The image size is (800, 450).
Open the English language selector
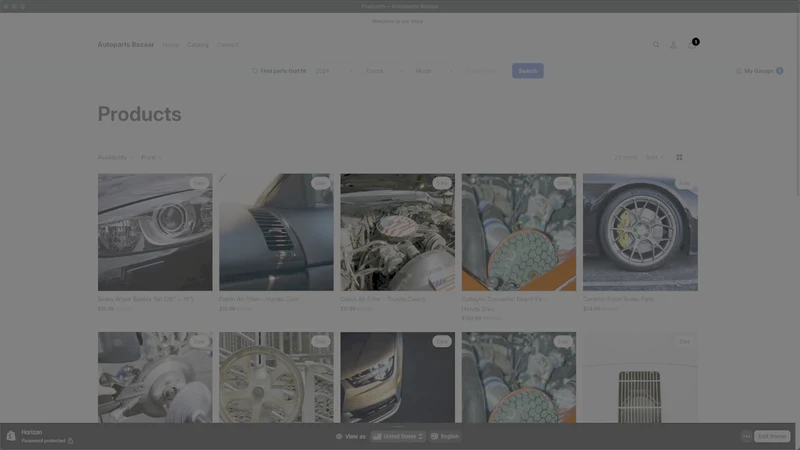[445, 436]
